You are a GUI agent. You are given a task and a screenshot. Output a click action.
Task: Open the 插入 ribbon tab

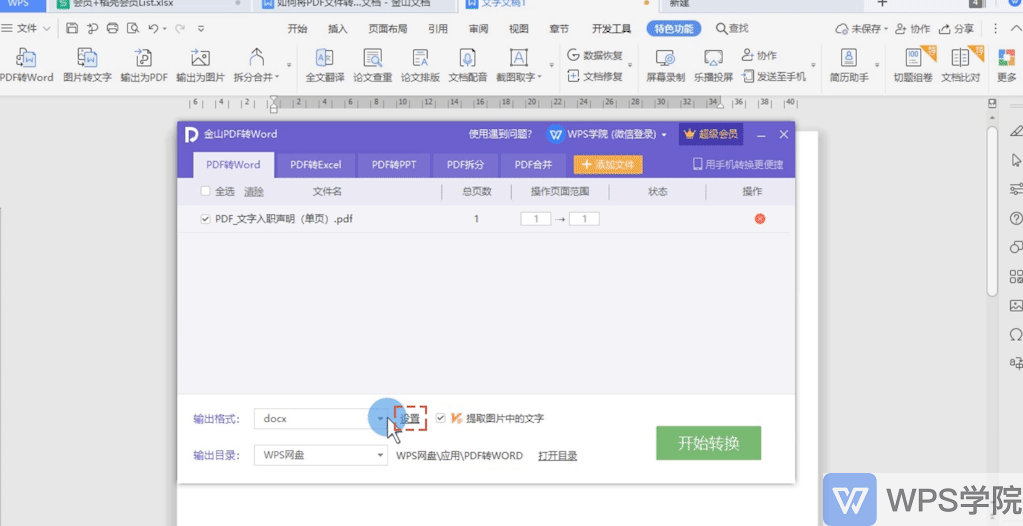click(337, 29)
